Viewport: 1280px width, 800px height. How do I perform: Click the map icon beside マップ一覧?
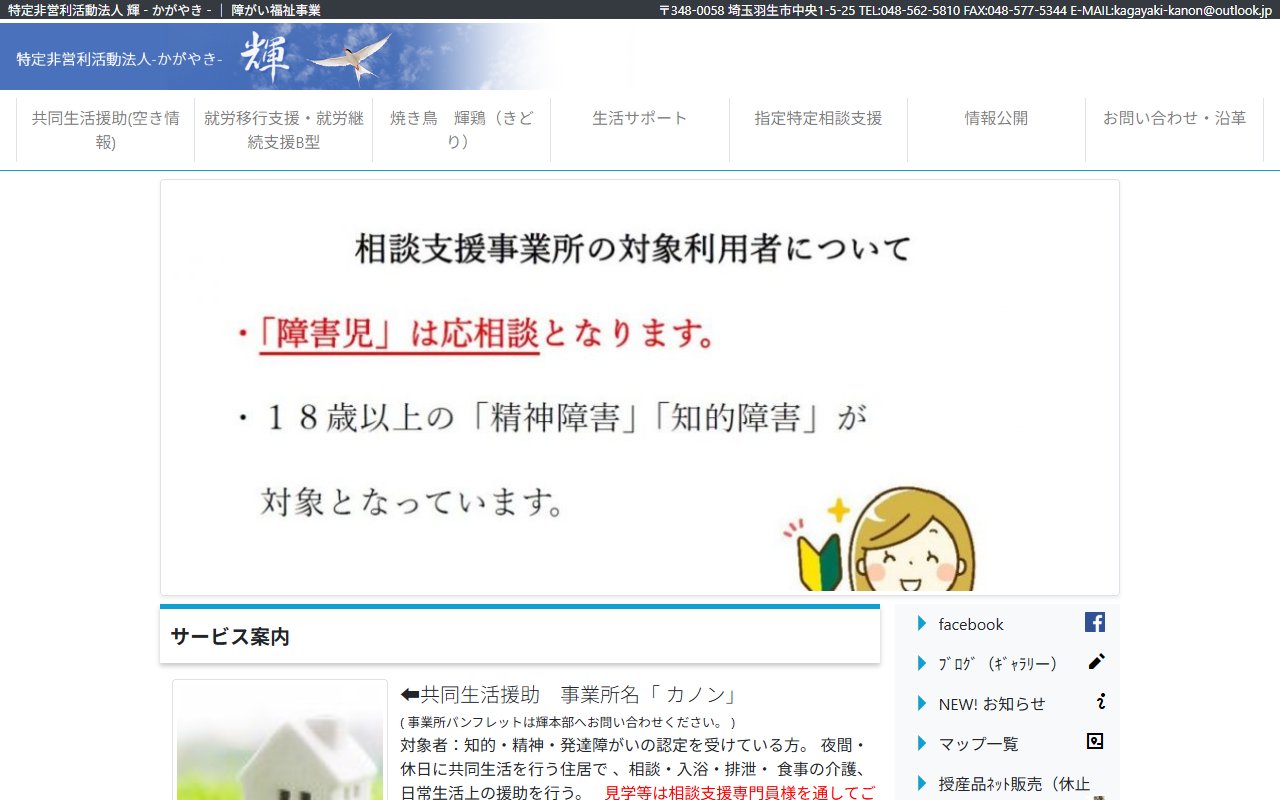tap(1095, 741)
